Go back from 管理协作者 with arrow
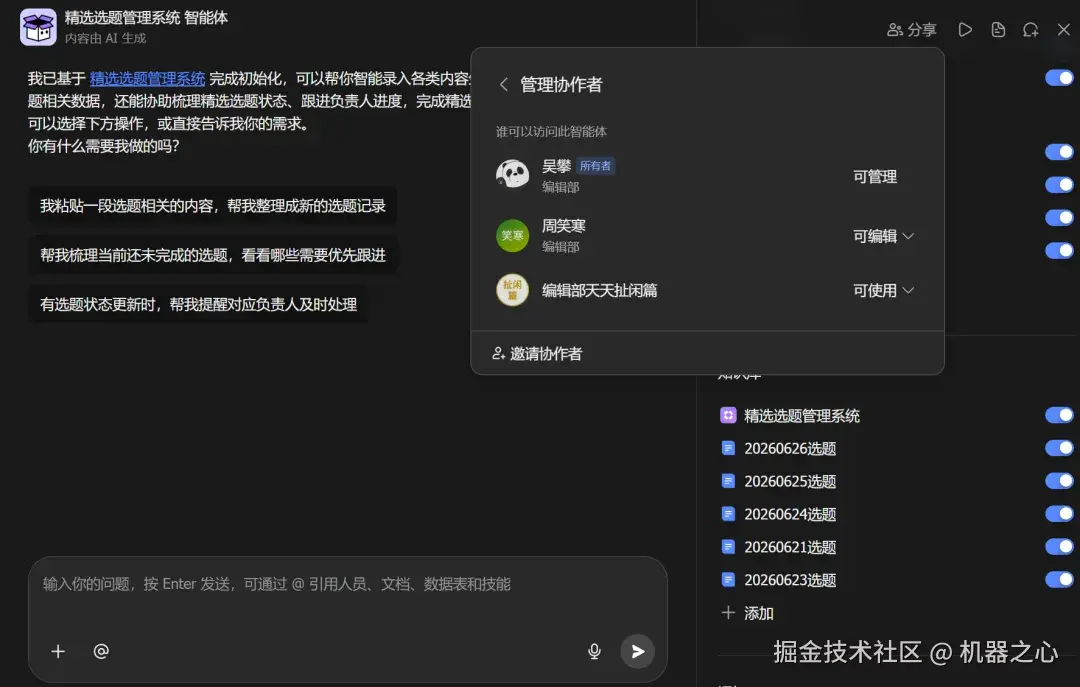Image resolution: width=1080 pixels, height=687 pixels. coord(503,84)
